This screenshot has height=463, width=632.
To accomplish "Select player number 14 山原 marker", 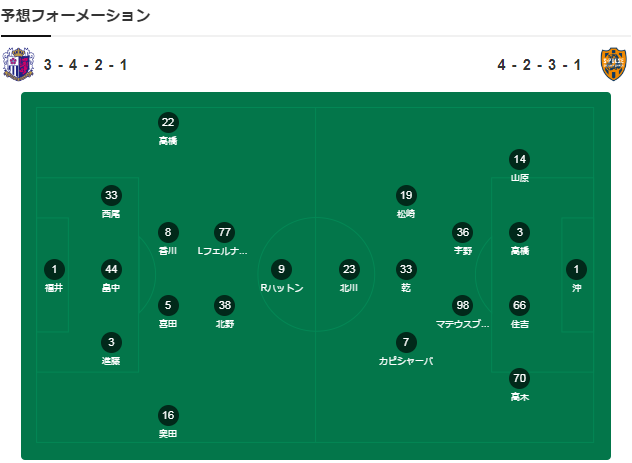I will point(520,159).
